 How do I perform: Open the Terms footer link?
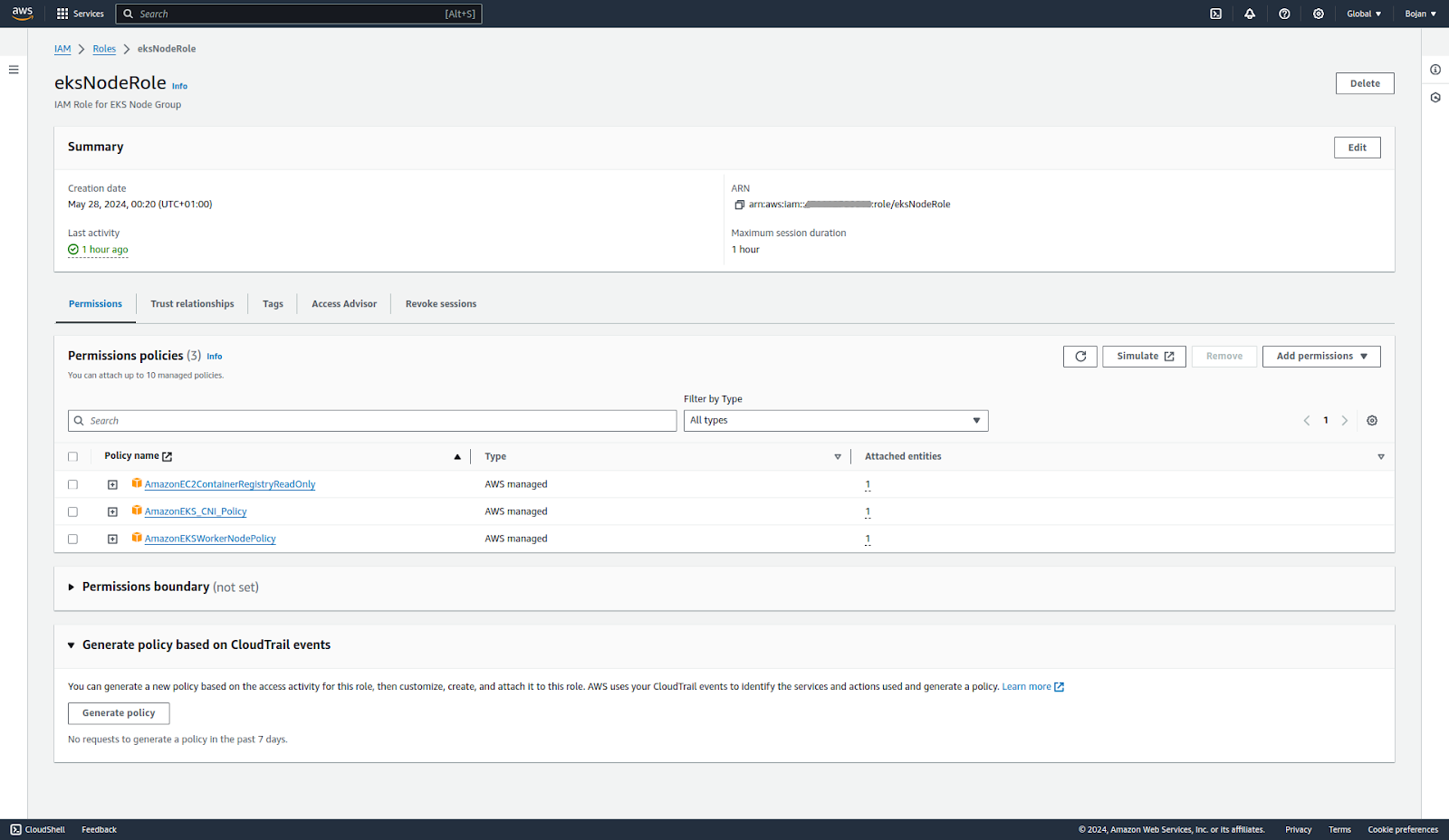[1339, 830]
